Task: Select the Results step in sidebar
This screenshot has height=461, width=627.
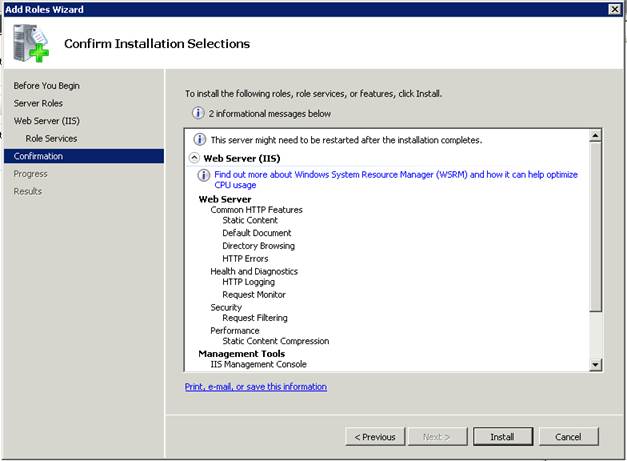Action: [x=28, y=191]
